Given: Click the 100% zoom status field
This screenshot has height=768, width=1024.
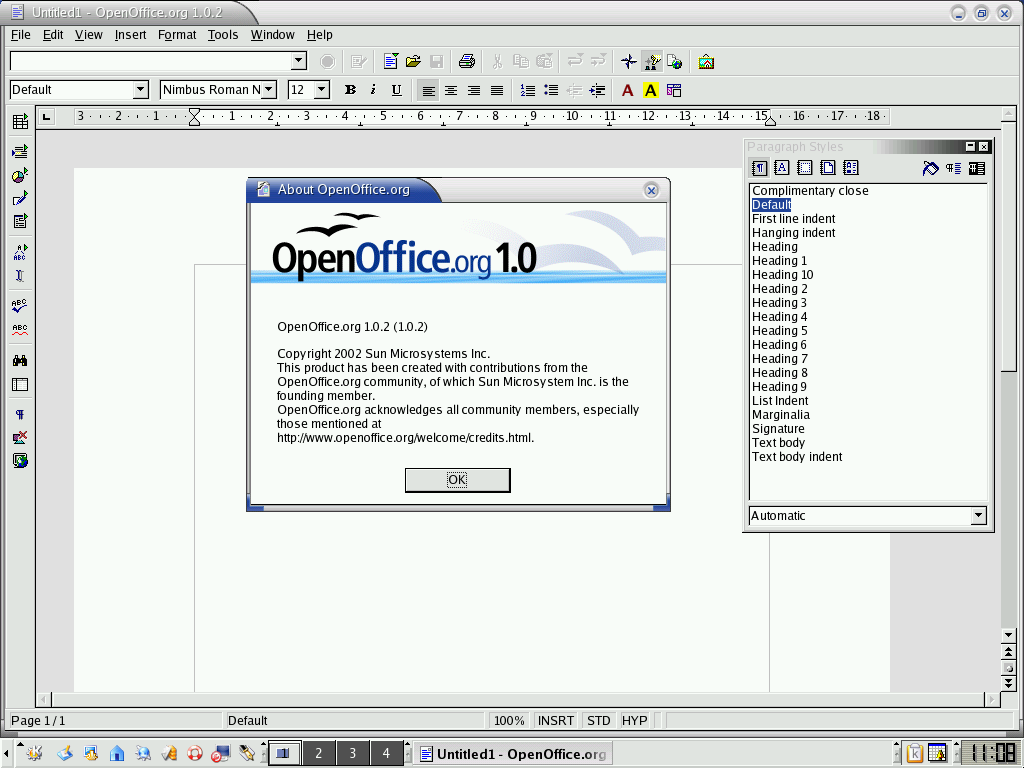Looking at the screenshot, I should point(509,720).
